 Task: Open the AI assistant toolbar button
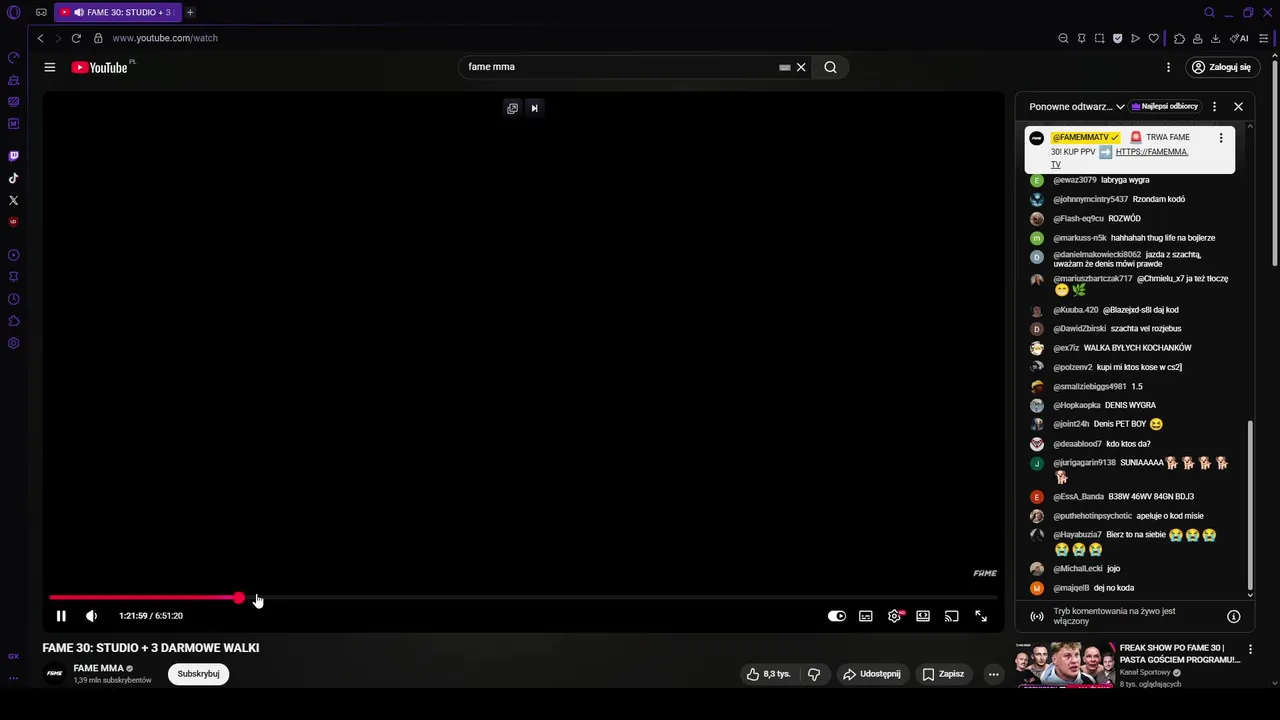point(1239,38)
